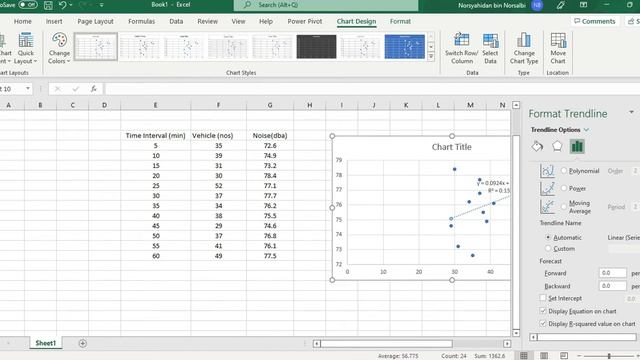Click the user account avatar
Screen dimensions: 640x360
pyautogui.click(x=537, y=5)
